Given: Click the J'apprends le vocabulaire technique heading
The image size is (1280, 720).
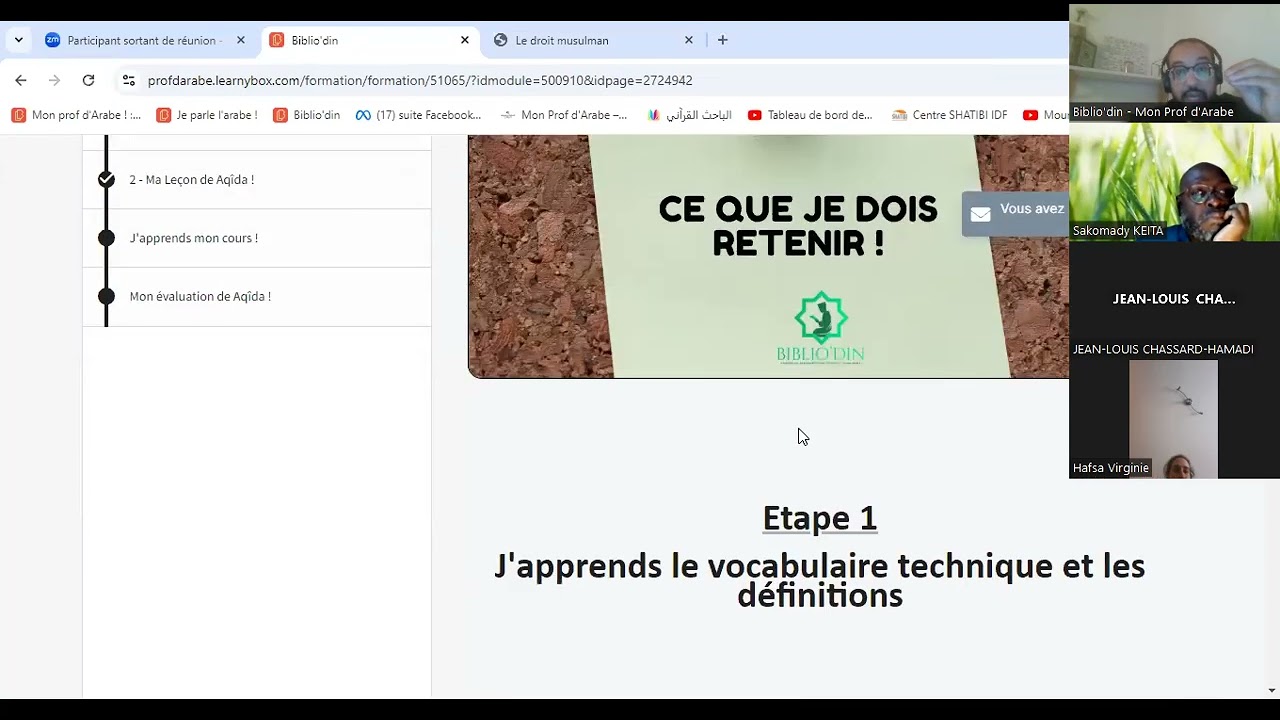Looking at the screenshot, I should [820, 580].
